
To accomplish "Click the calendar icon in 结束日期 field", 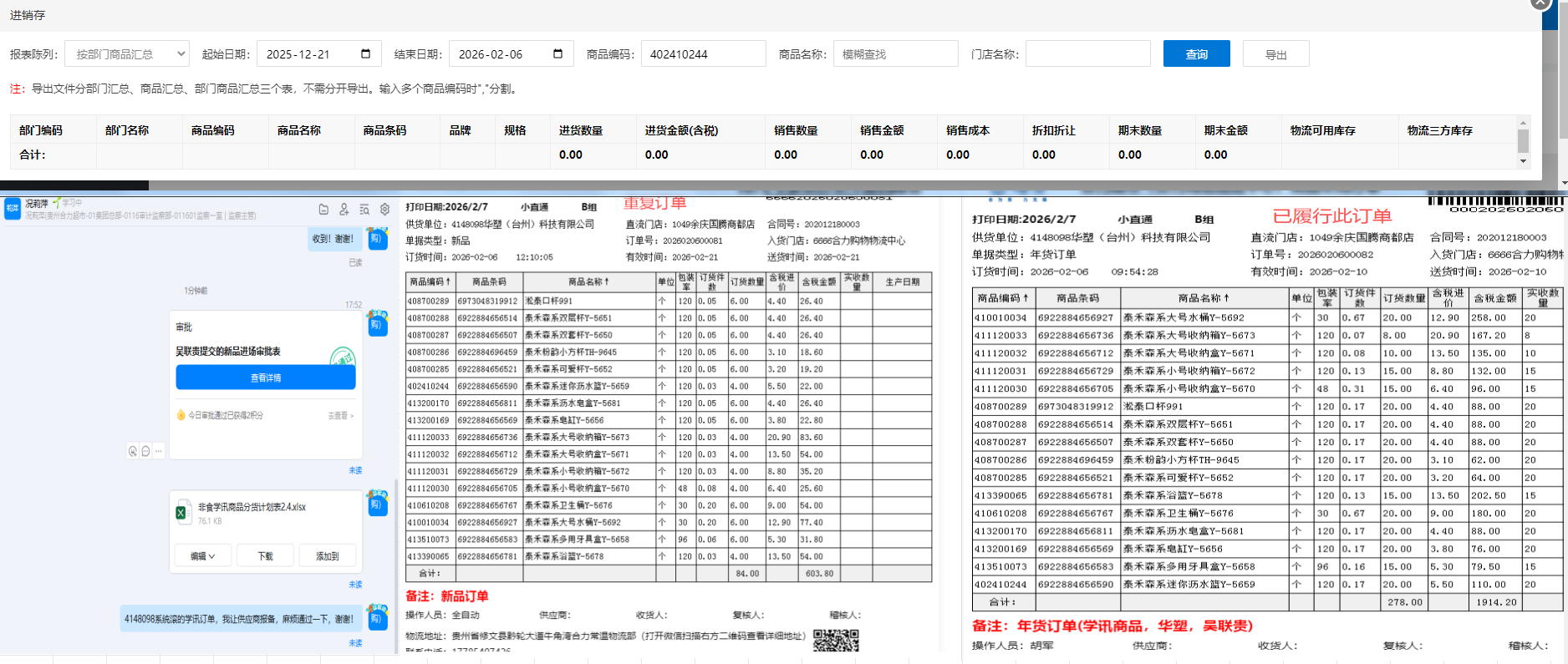I will coord(557,54).
